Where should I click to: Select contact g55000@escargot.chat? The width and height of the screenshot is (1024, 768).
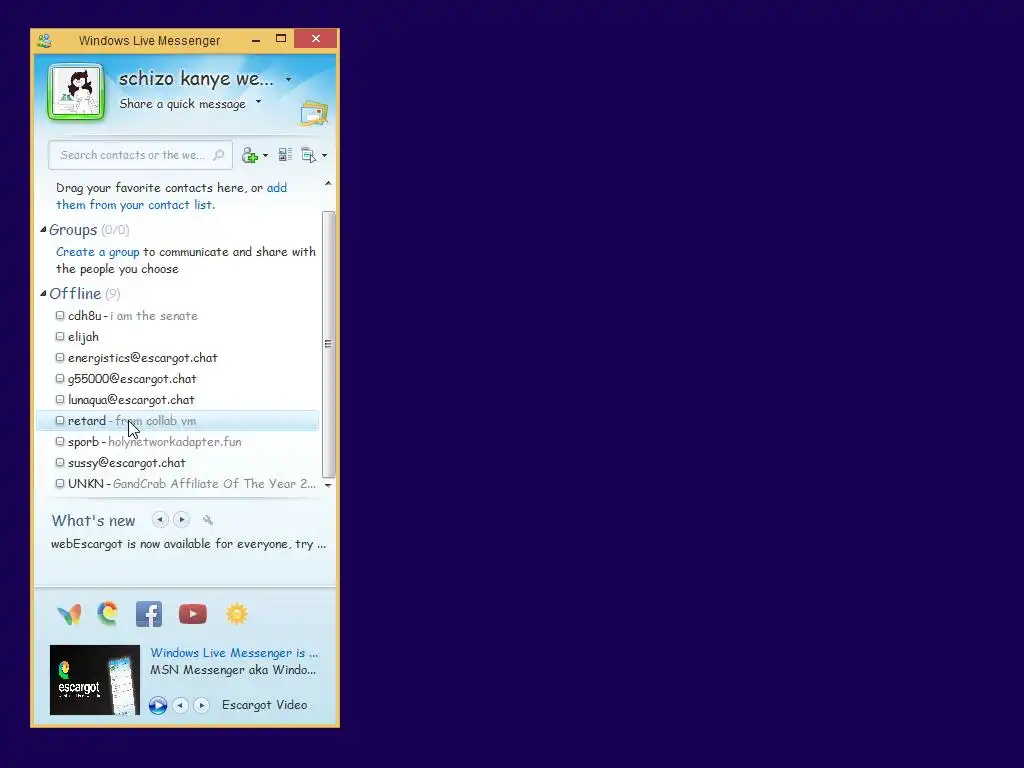click(178, 379)
